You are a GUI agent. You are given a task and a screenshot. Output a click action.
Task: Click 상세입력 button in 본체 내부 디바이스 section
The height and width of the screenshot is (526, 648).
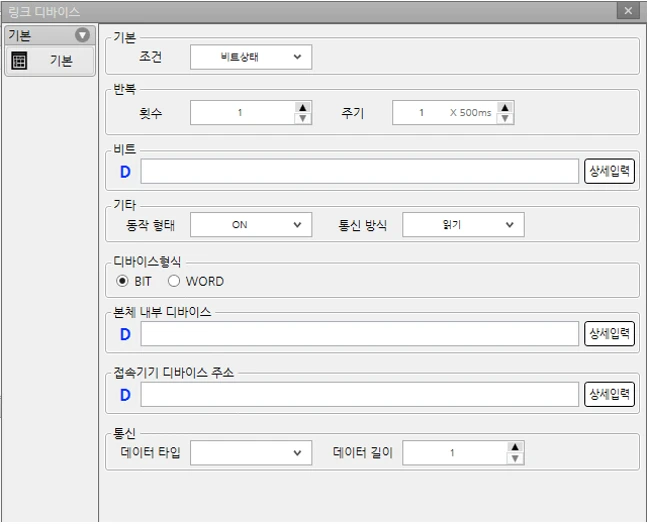pyautogui.click(x=609, y=333)
